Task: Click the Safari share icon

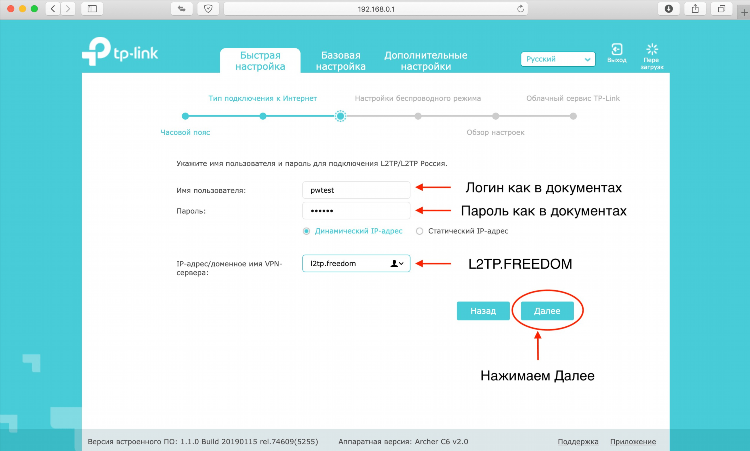Action: point(695,9)
